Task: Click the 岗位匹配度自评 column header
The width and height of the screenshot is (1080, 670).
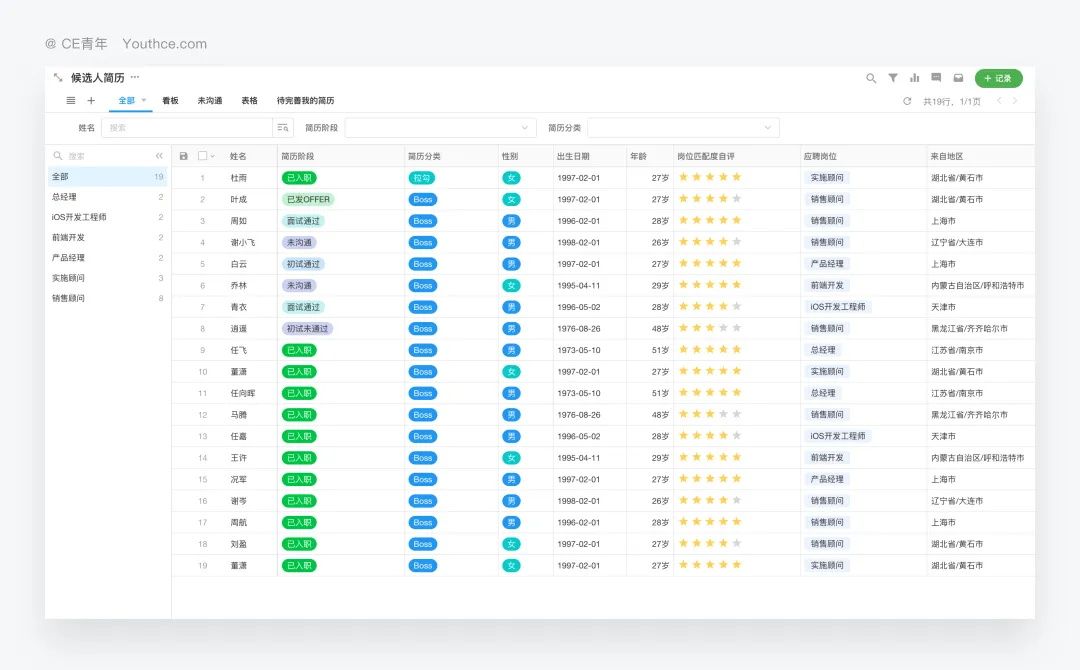Action: point(706,156)
